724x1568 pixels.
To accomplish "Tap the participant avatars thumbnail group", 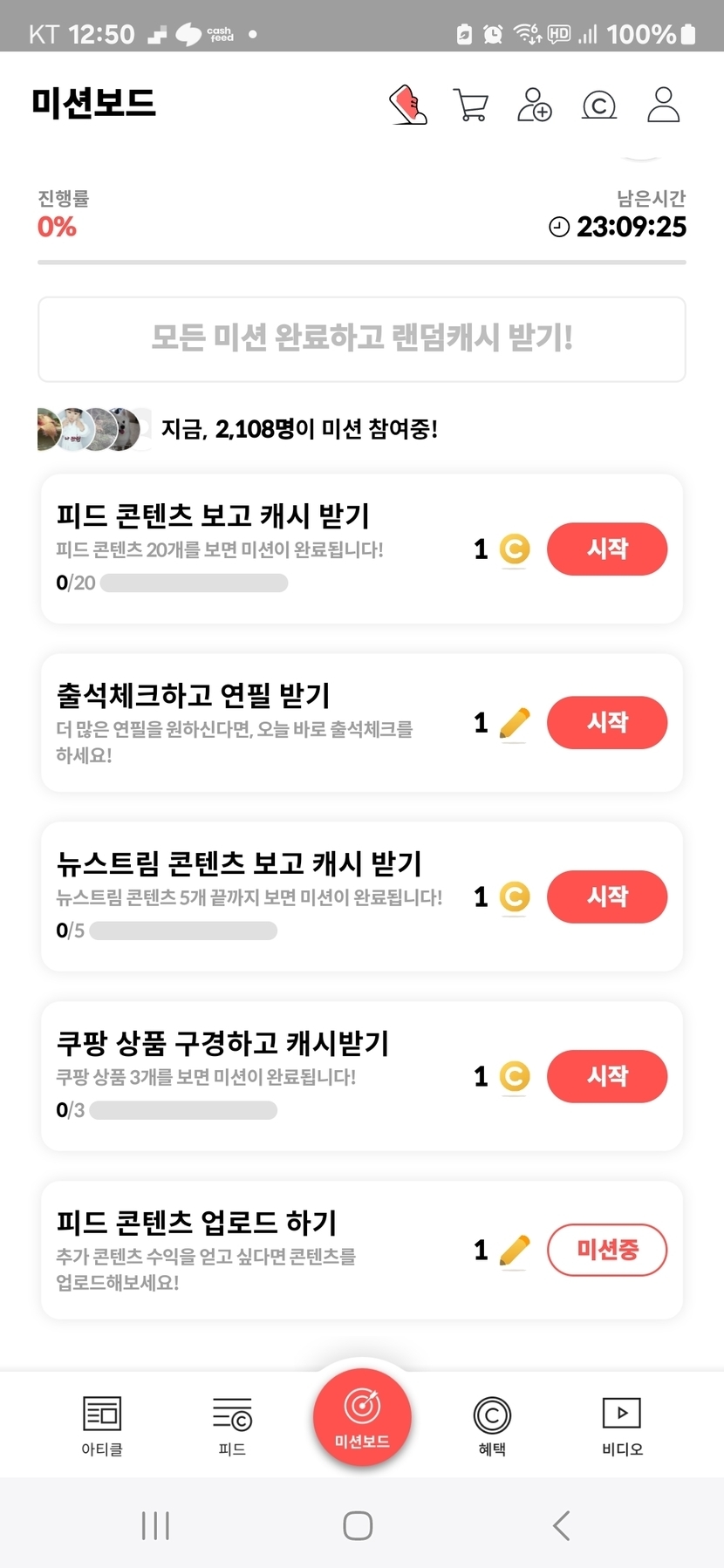I will coord(89,429).
